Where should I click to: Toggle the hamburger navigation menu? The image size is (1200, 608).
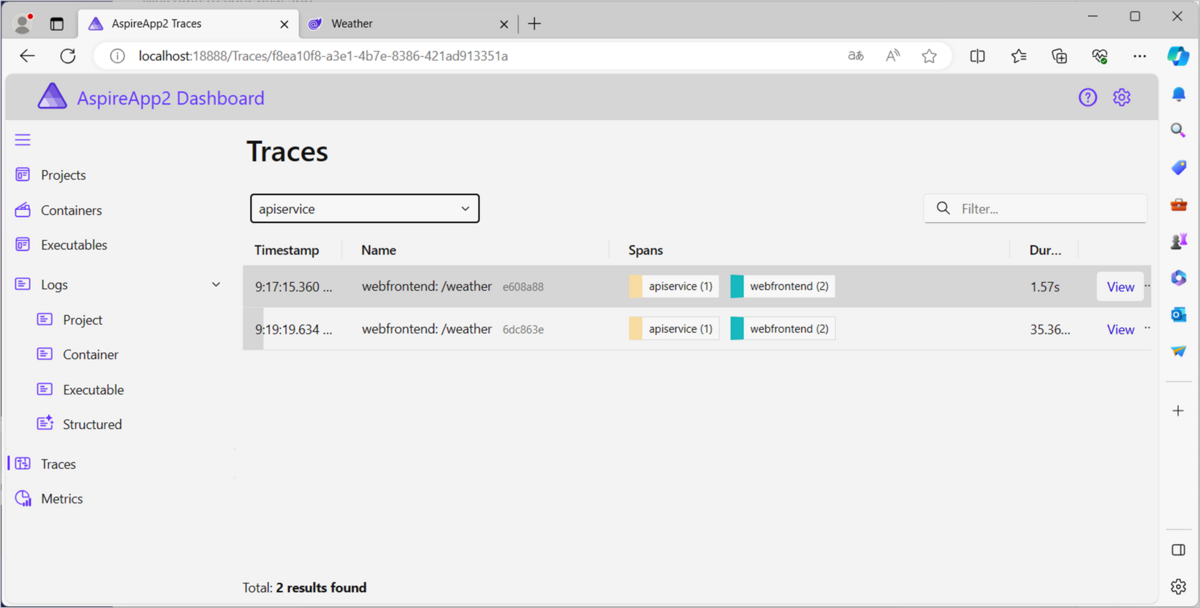tap(22, 140)
